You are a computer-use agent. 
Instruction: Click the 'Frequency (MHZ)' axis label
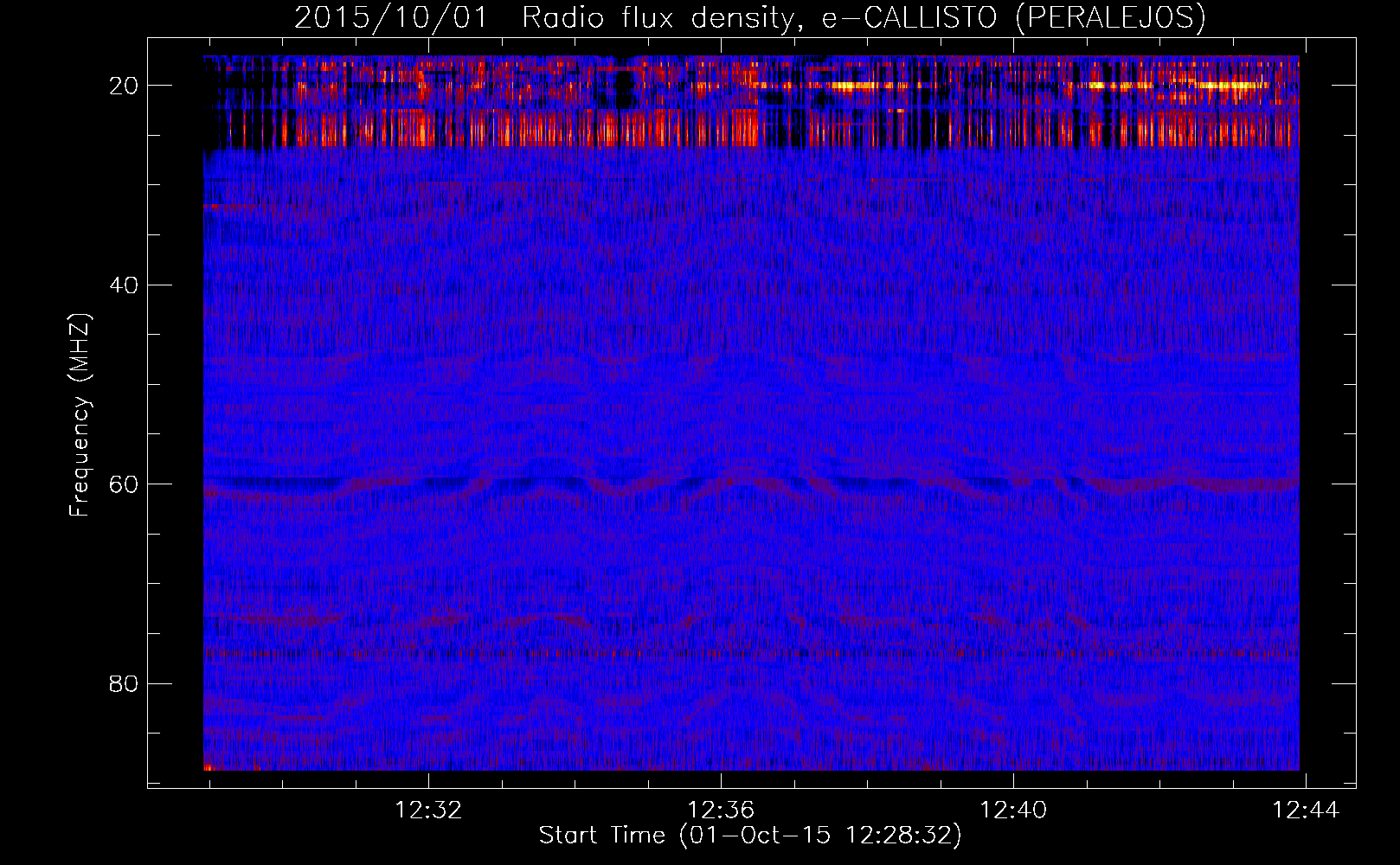(80, 415)
